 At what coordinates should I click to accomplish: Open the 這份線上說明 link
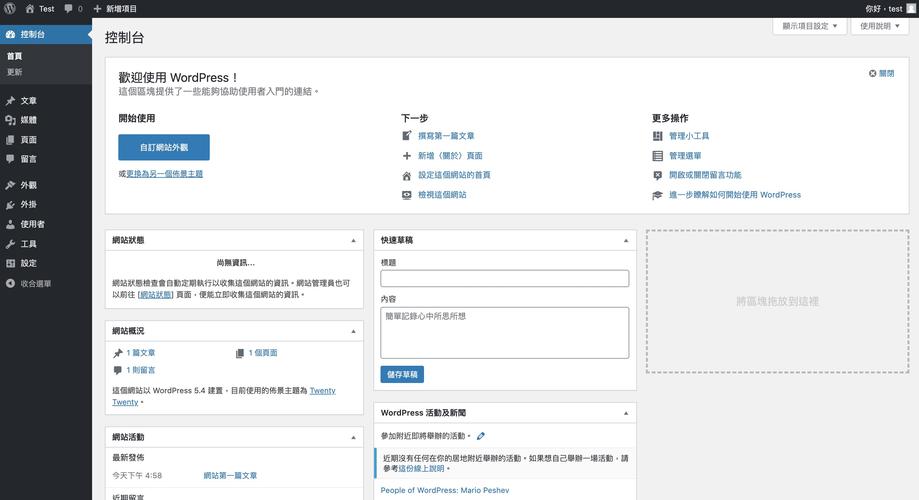click(421, 468)
